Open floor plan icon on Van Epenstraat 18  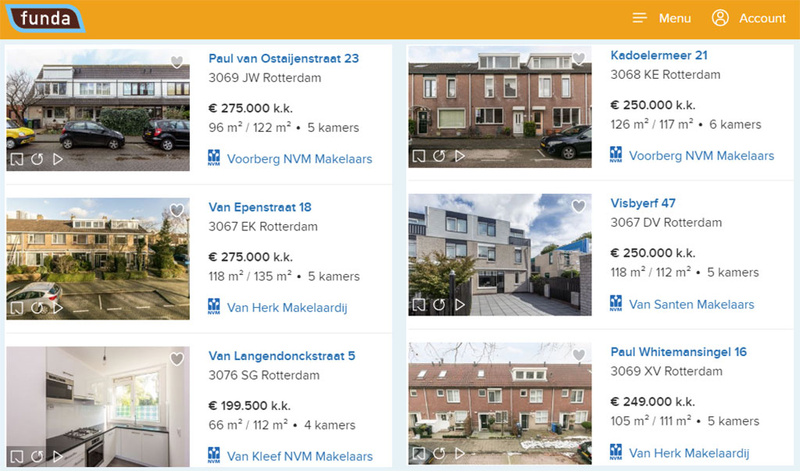17,307
